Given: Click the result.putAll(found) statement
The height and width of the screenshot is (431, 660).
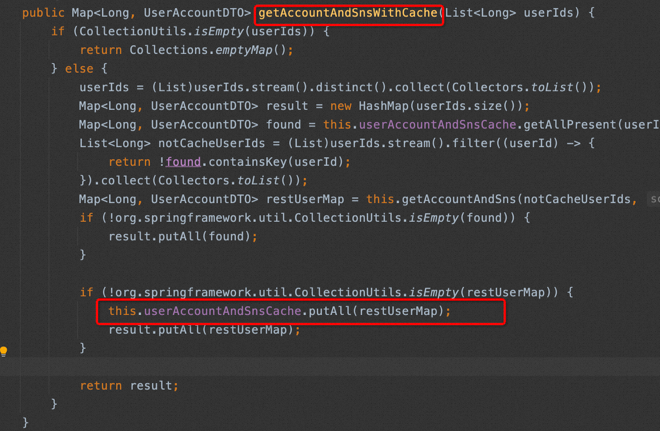Looking at the screenshot, I should point(183,236).
